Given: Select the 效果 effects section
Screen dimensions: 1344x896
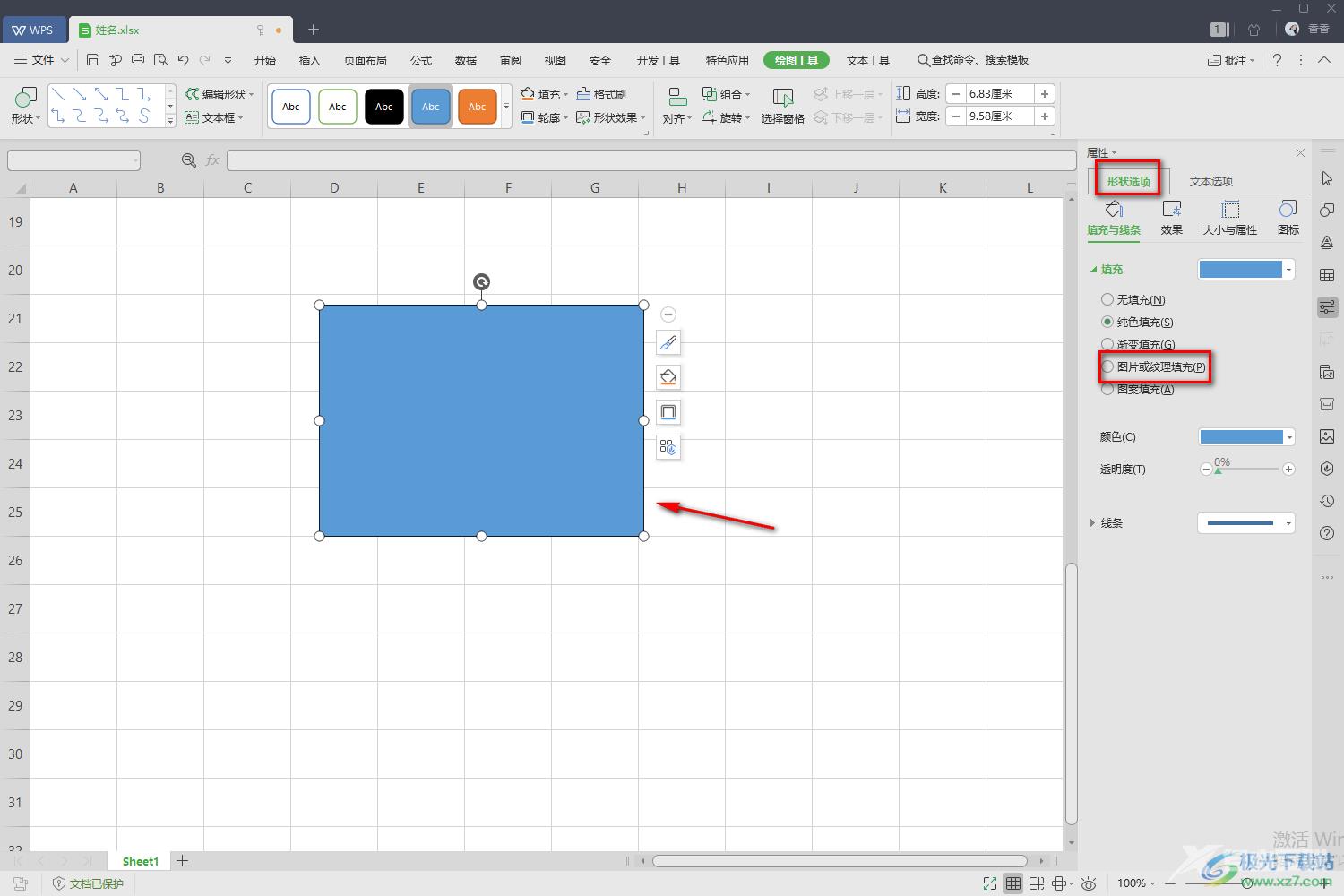Looking at the screenshot, I should pos(1172,219).
